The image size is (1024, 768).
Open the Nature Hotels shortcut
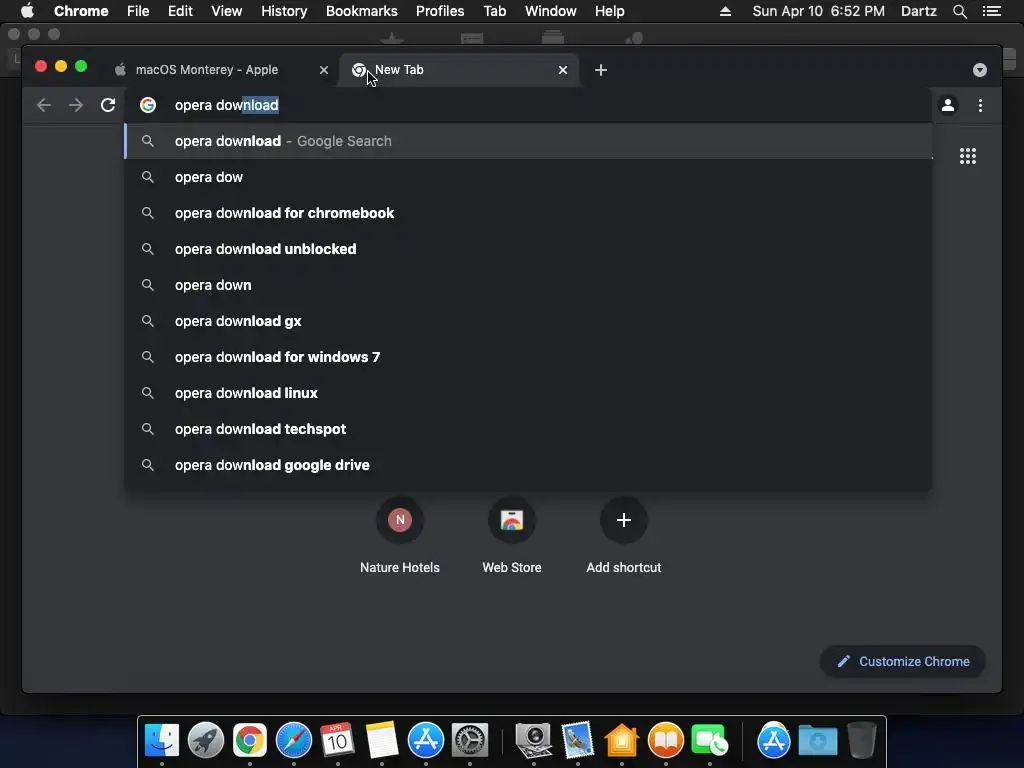(x=400, y=536)
